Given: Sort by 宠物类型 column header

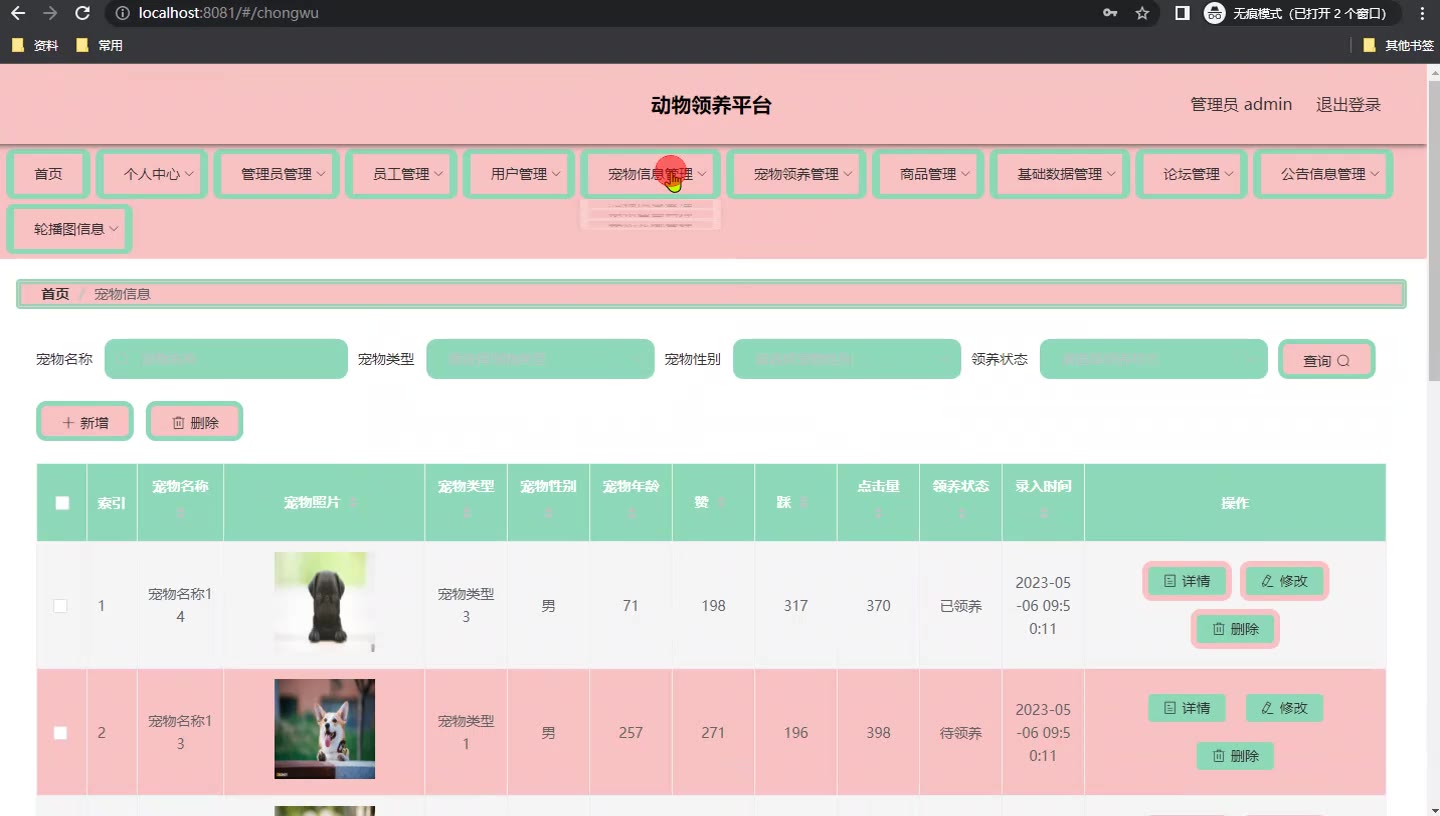Looking at the screenshot, I should tap(466, 500).
